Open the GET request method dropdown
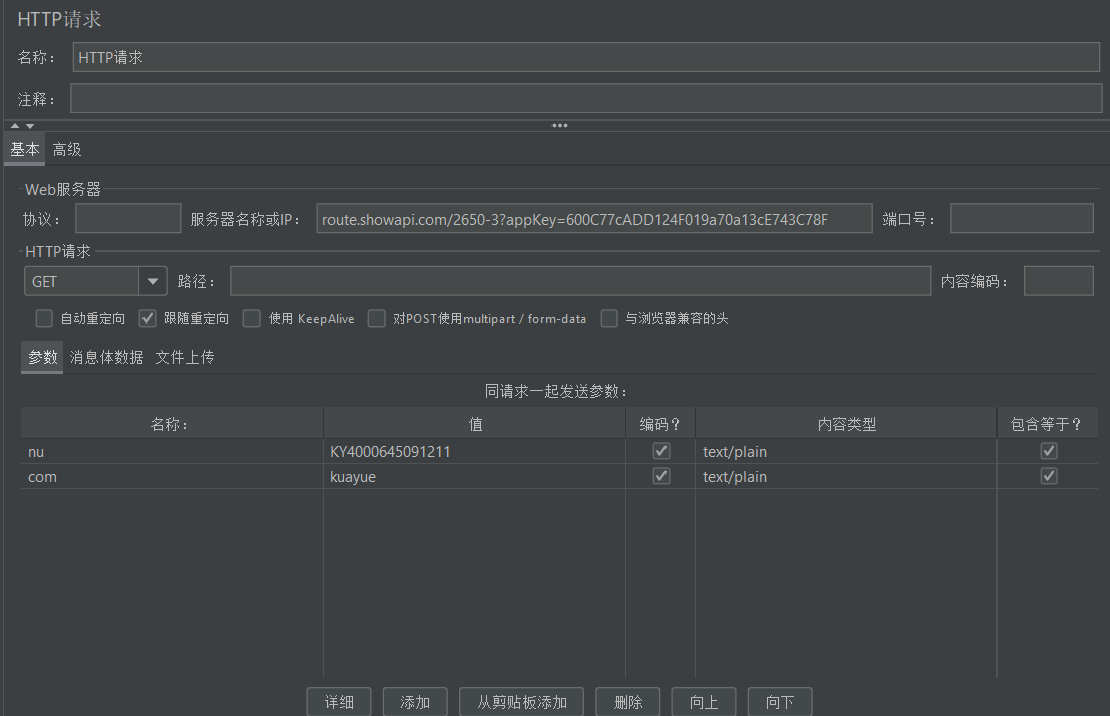The height and width of the screenshot is (716, 1110). click(151, 281)
